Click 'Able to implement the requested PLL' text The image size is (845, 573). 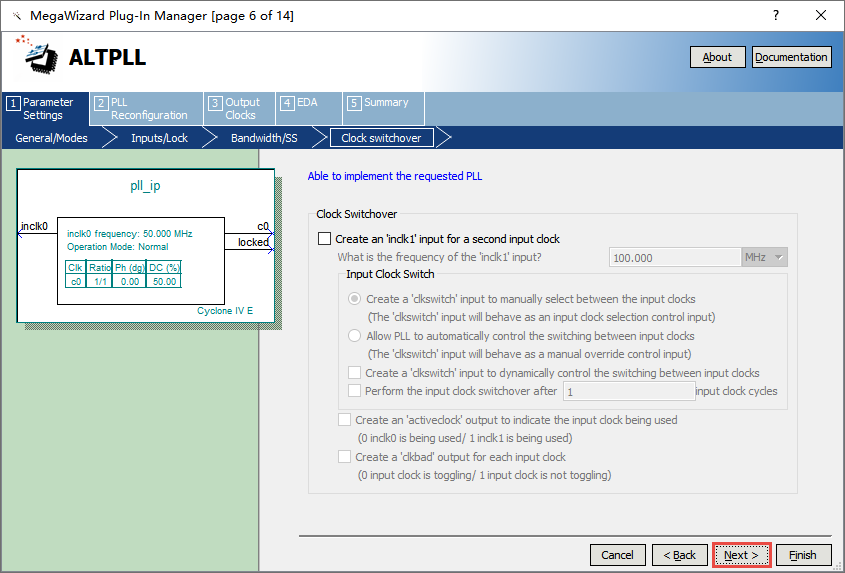(394, 176)
